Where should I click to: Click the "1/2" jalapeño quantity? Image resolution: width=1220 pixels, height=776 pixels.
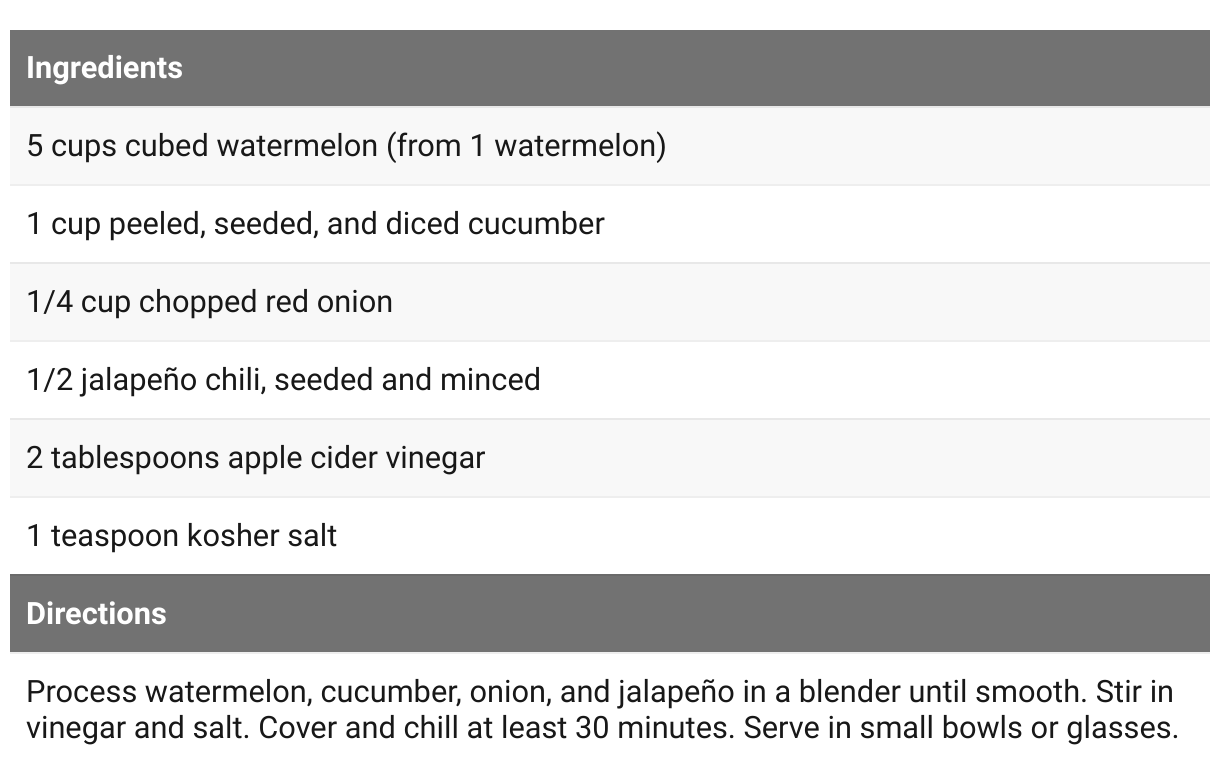[49, 379]
